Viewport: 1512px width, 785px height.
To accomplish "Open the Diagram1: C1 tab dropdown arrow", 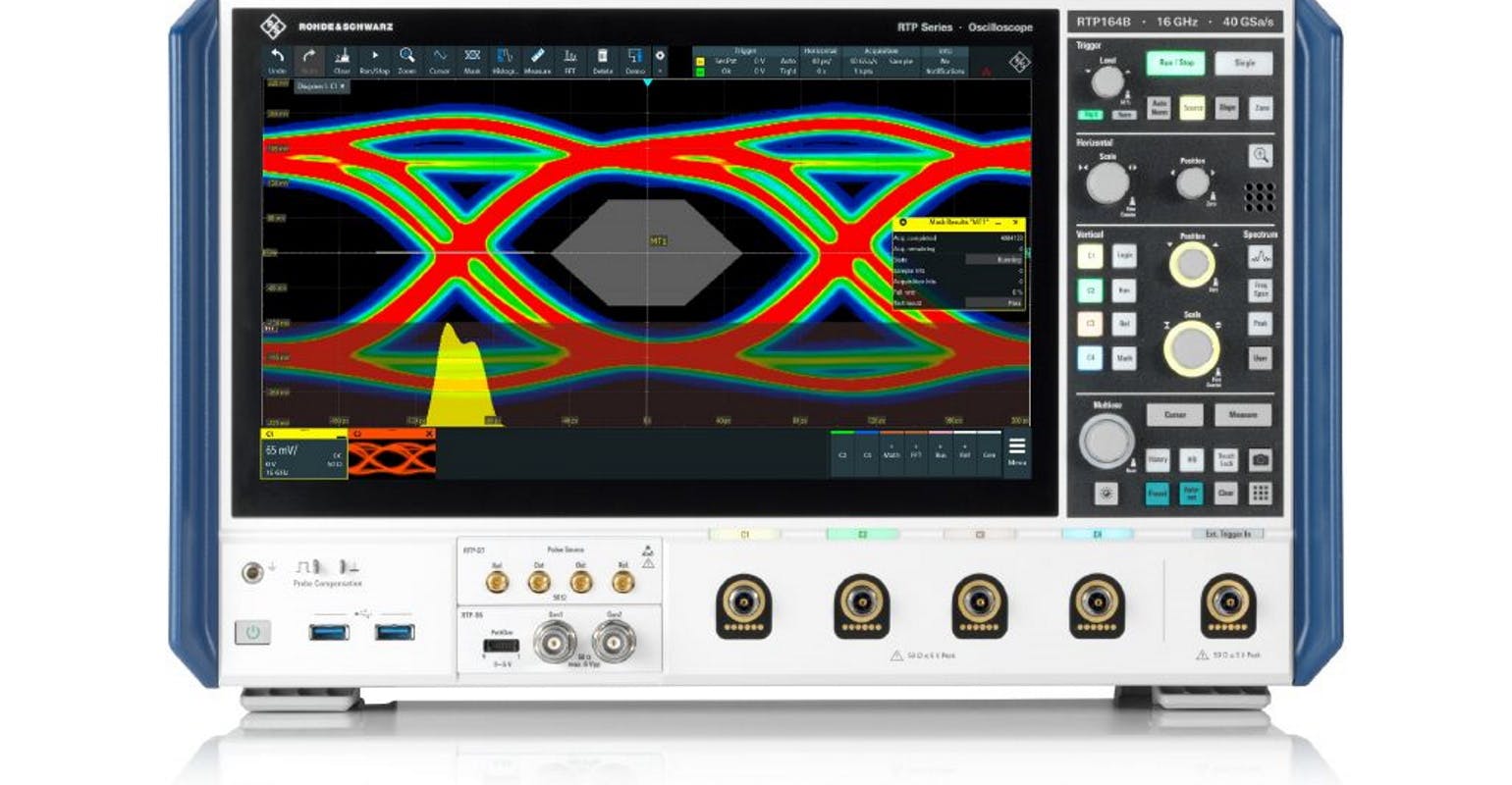I will pos(342,87).
